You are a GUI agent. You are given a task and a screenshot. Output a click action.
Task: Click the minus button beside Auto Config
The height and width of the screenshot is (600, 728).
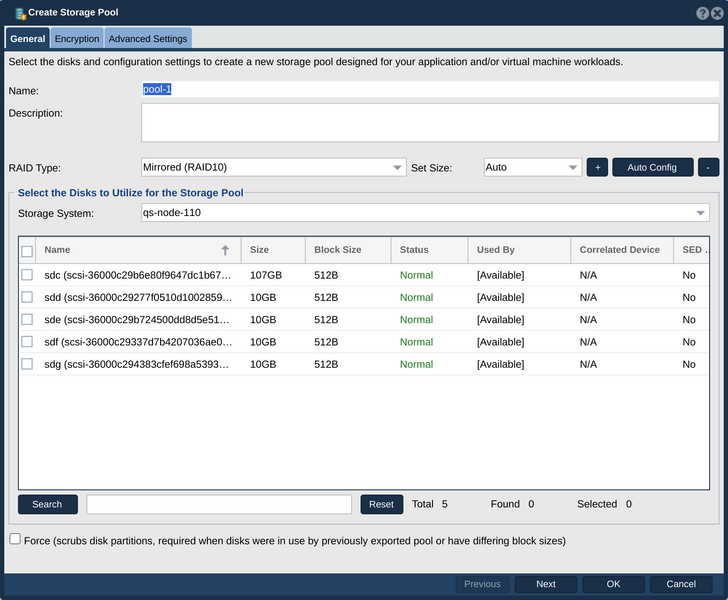(x=708, y=167)
